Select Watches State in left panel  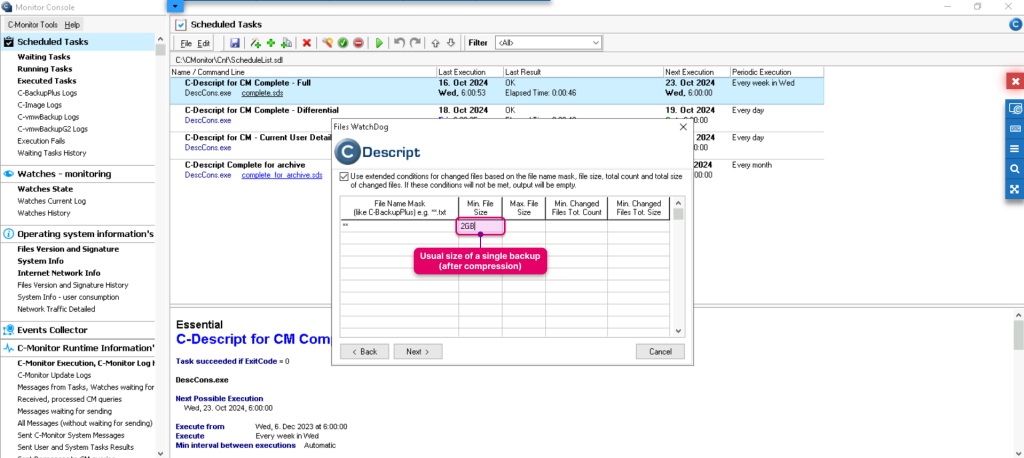coord(45,189)
